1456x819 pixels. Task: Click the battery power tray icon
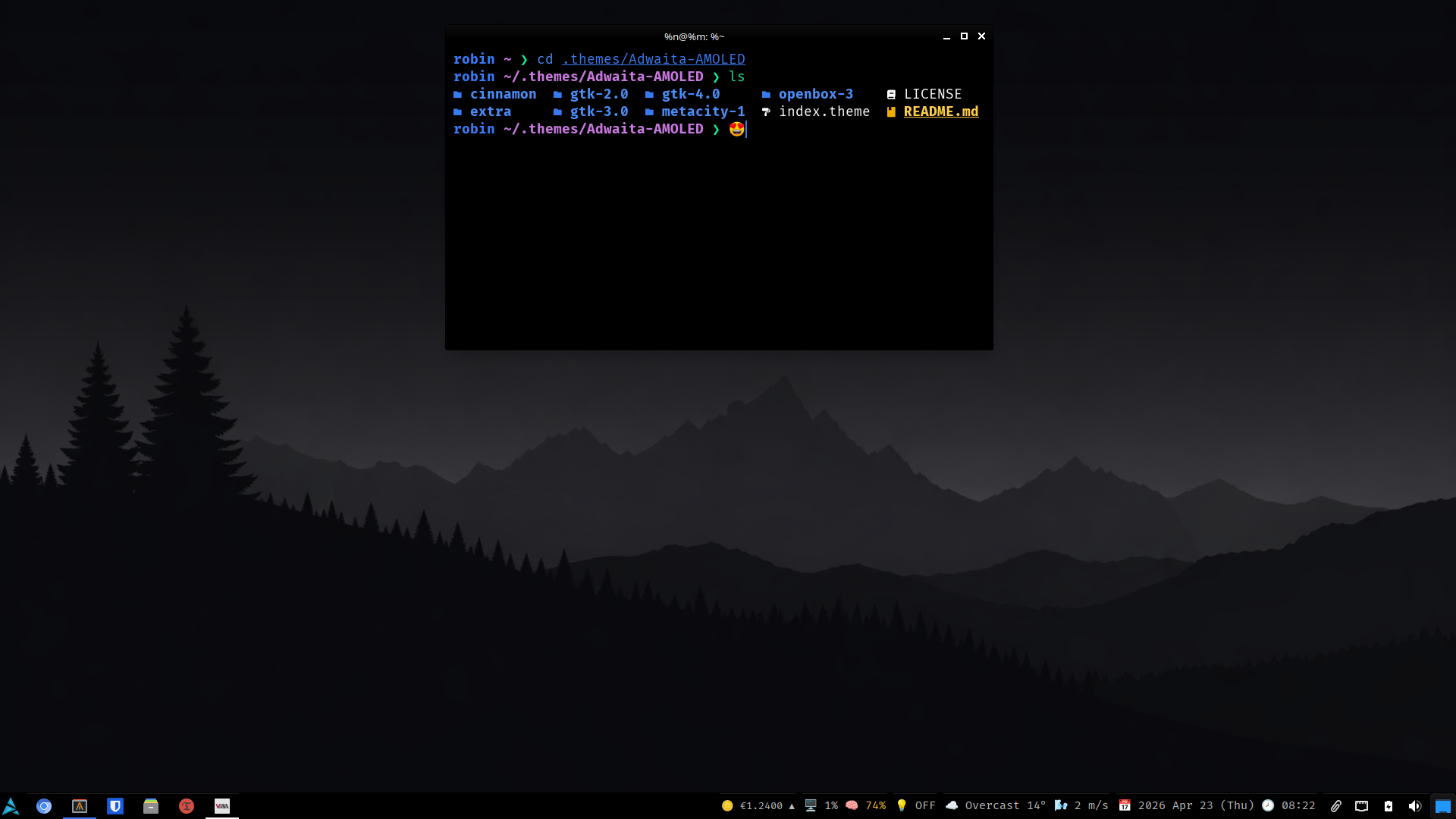(x=1389, y=806)
